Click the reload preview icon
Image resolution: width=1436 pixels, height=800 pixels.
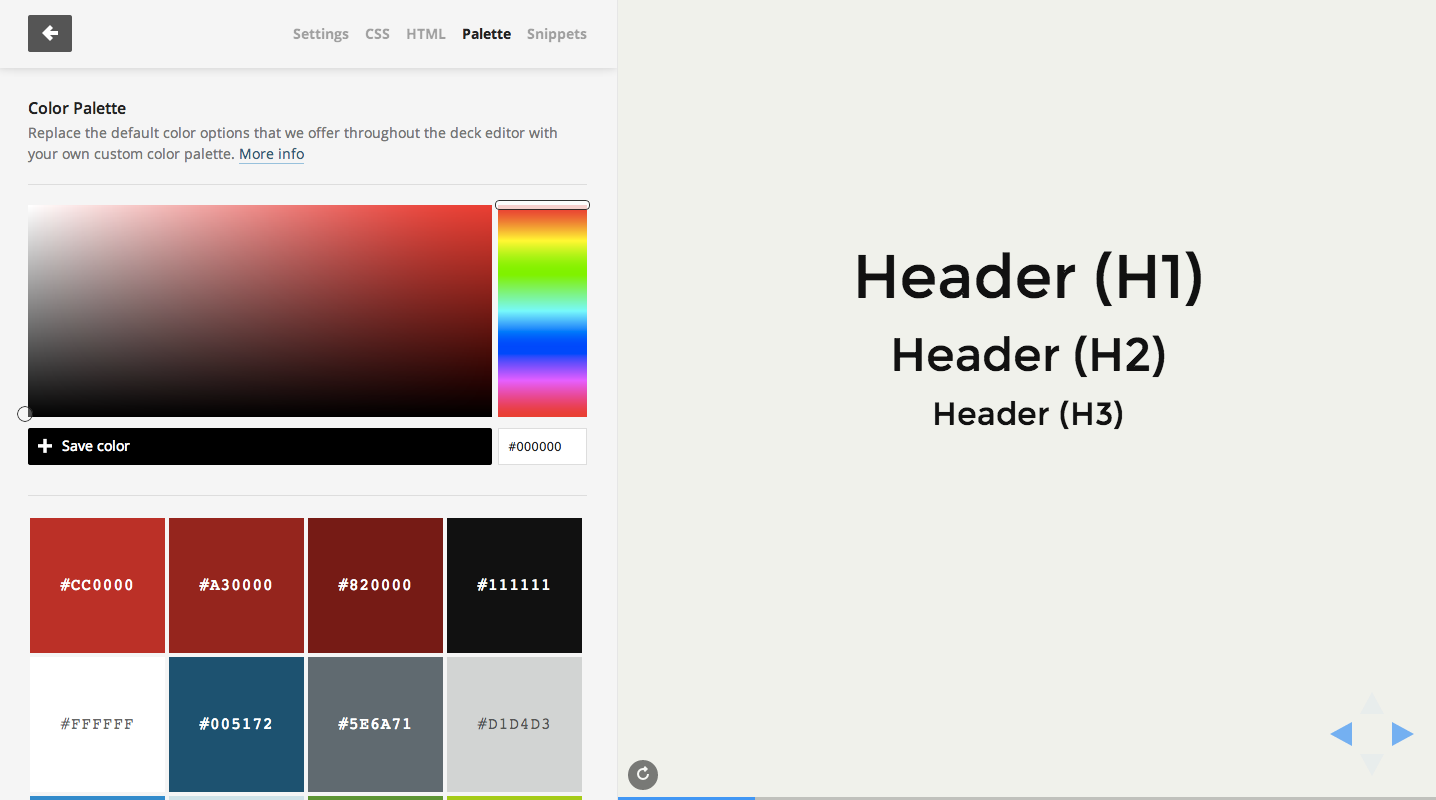click(643, 774)
